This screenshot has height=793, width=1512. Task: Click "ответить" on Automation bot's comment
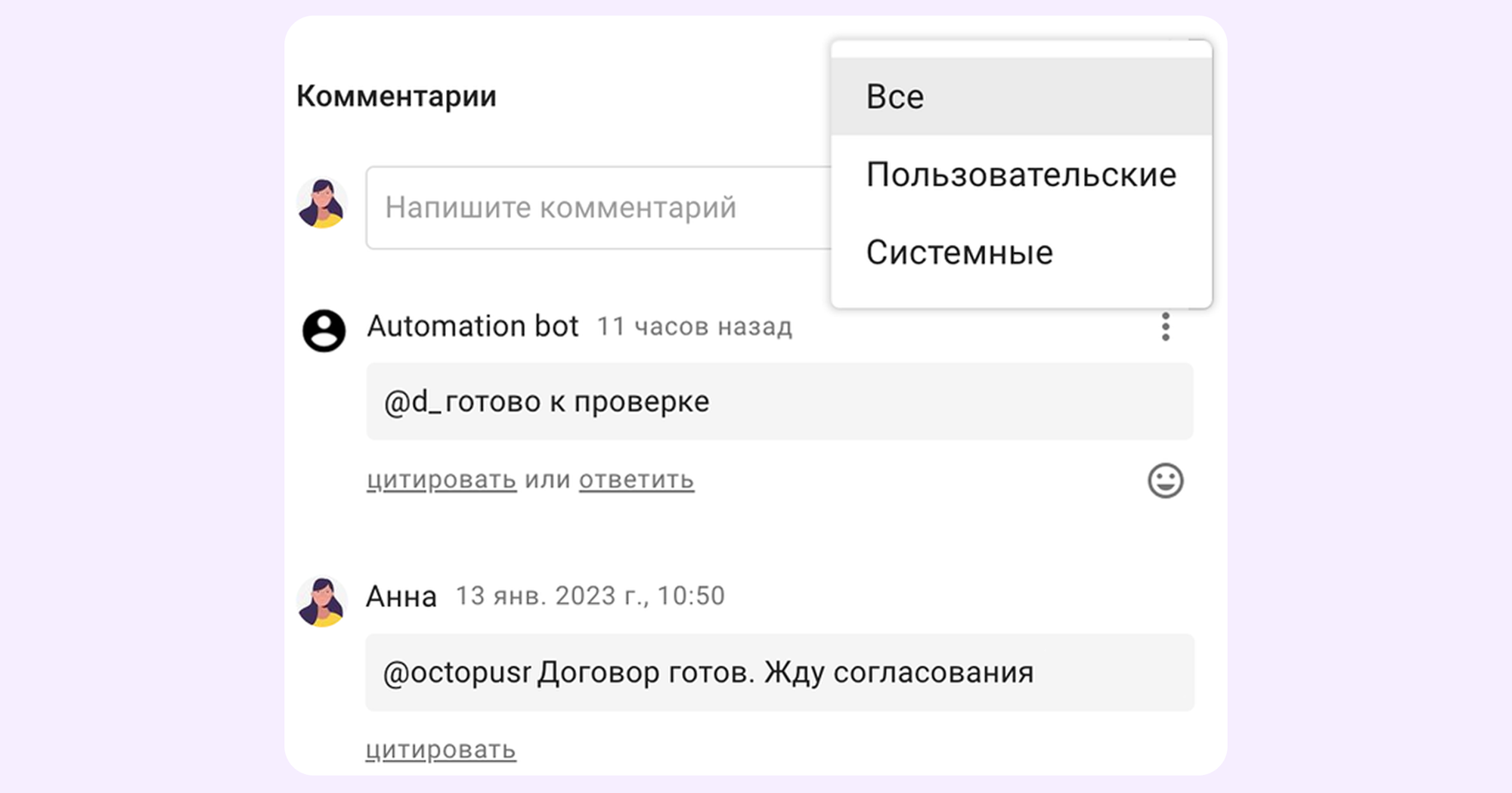(x=636, y=479)
